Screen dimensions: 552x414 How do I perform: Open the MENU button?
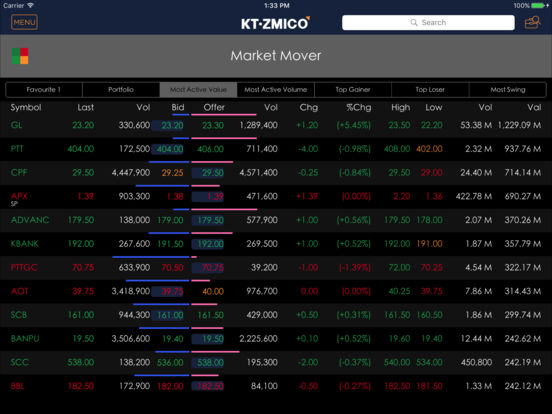point(24,22)
